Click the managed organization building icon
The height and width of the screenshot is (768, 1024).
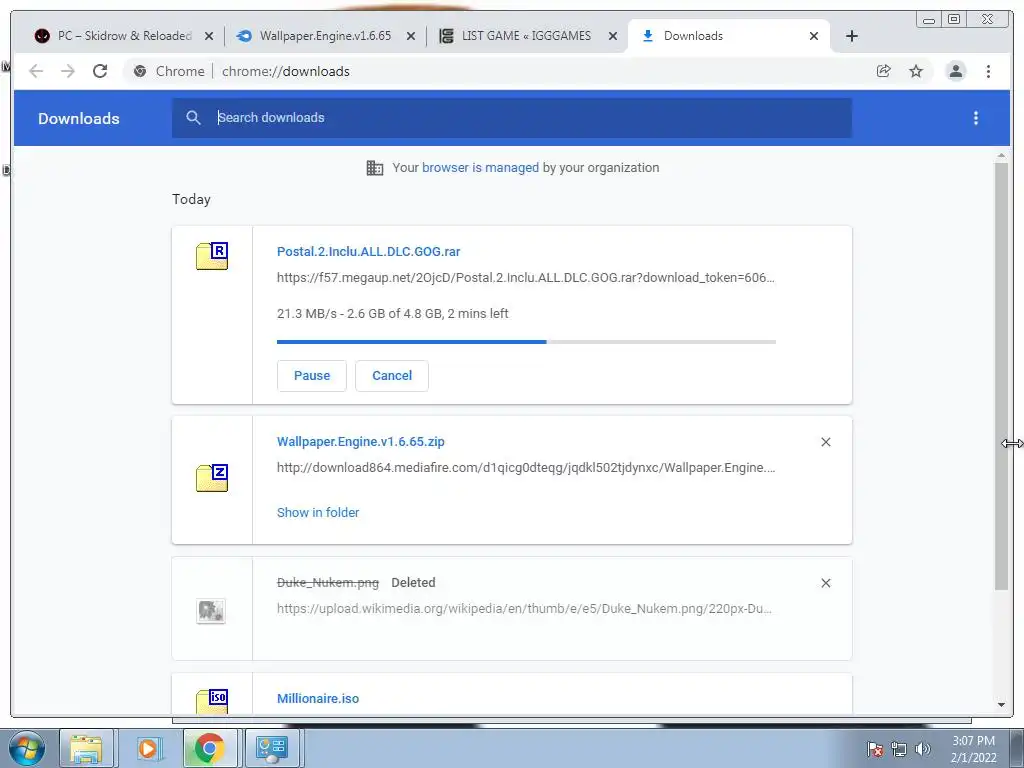(x=375, y=168)
